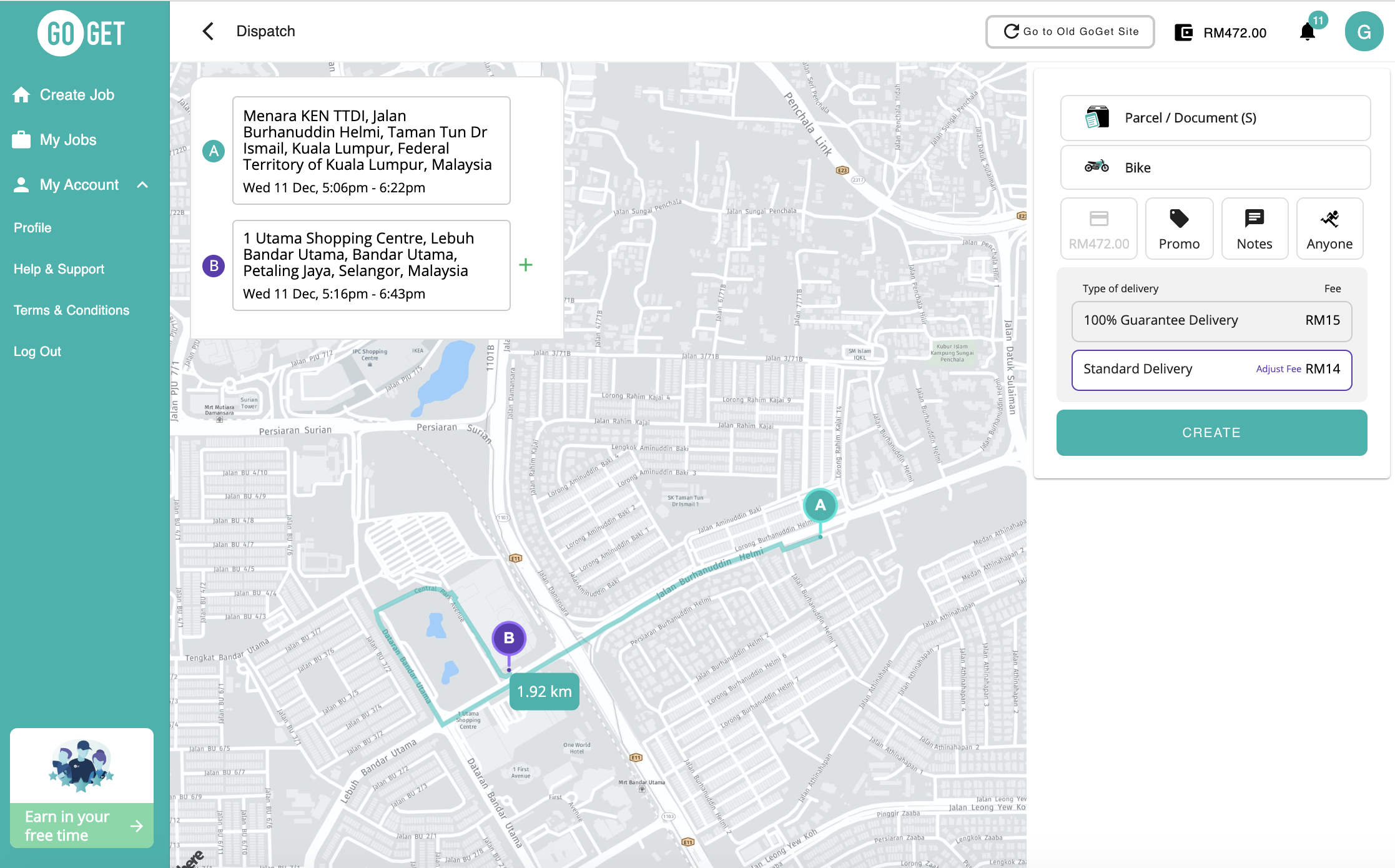The height and width of the screenshot is (868, 1395).
Task: Open the notifications bell
Action: click(1307, 32)
